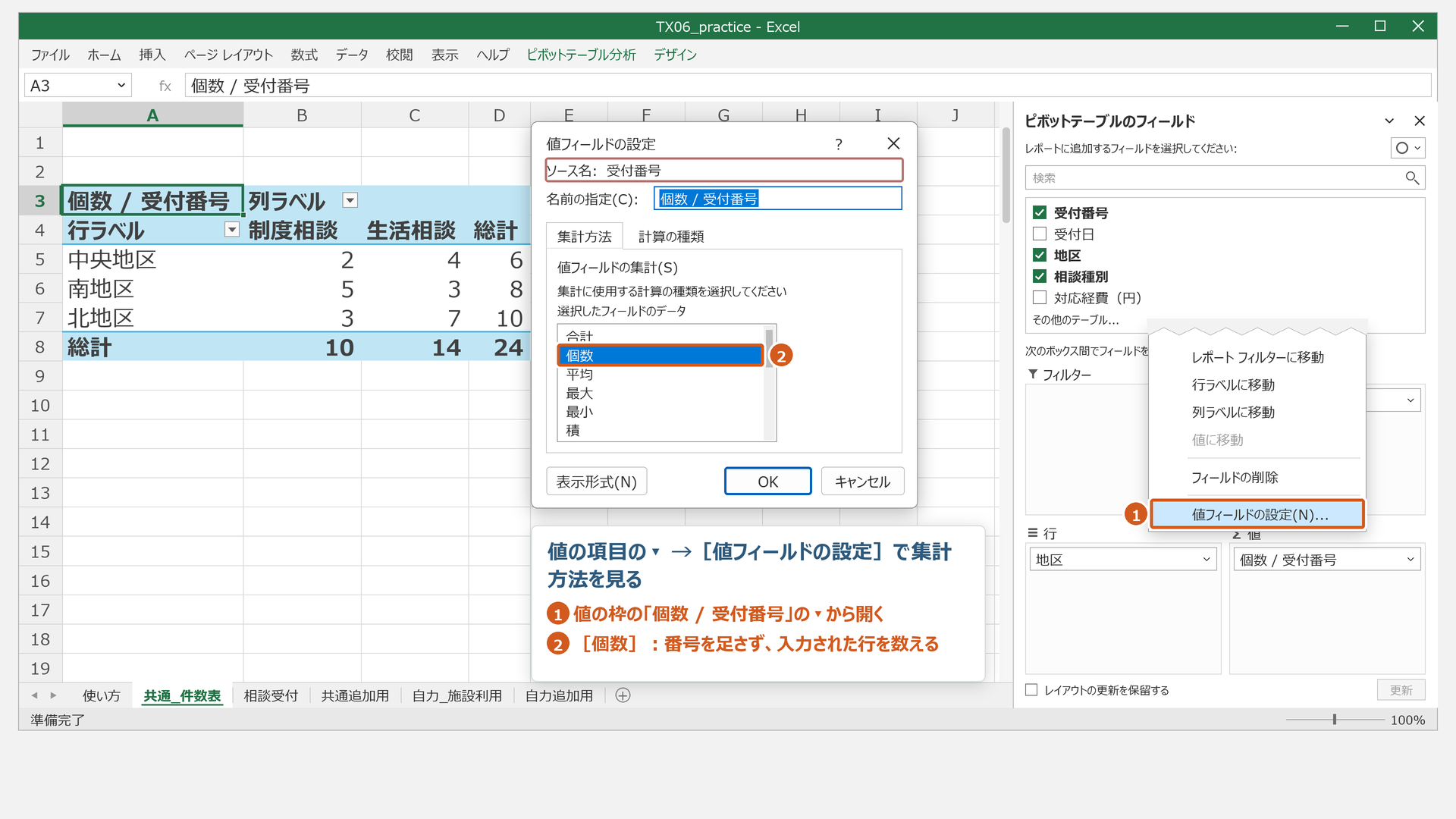Viewport: 1456px width, 819px height.
Task: Choose フィールドの削除 in context menu
Action: (x=1257, y=477)
